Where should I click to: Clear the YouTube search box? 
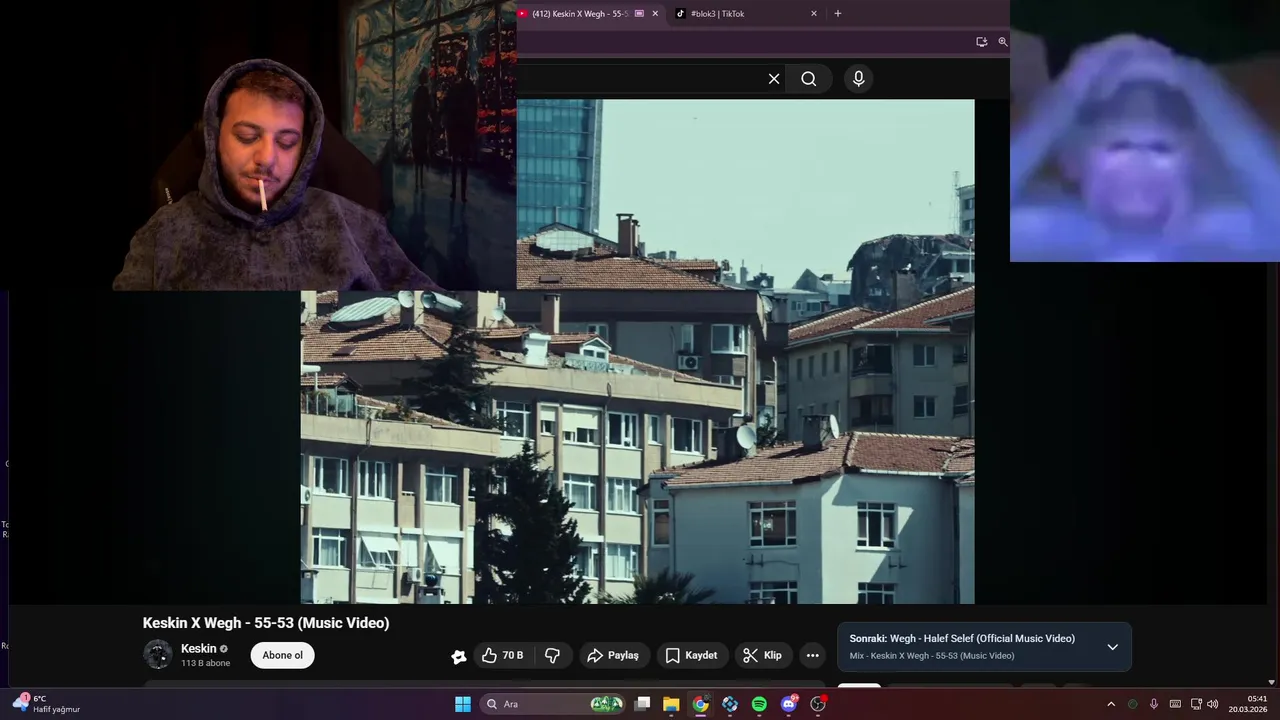773,79
